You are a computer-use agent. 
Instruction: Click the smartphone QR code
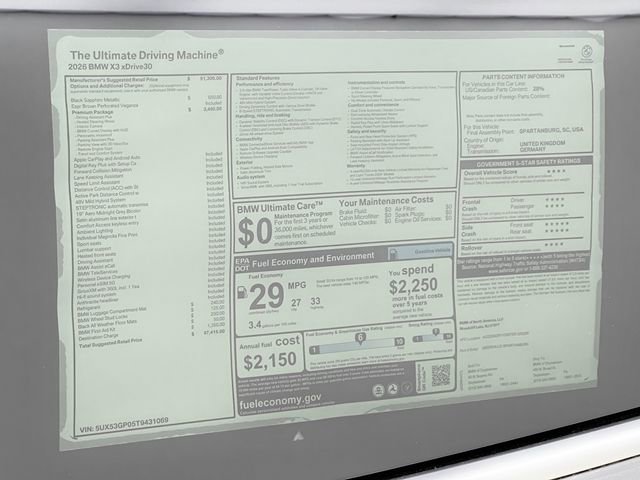[441, 375]
